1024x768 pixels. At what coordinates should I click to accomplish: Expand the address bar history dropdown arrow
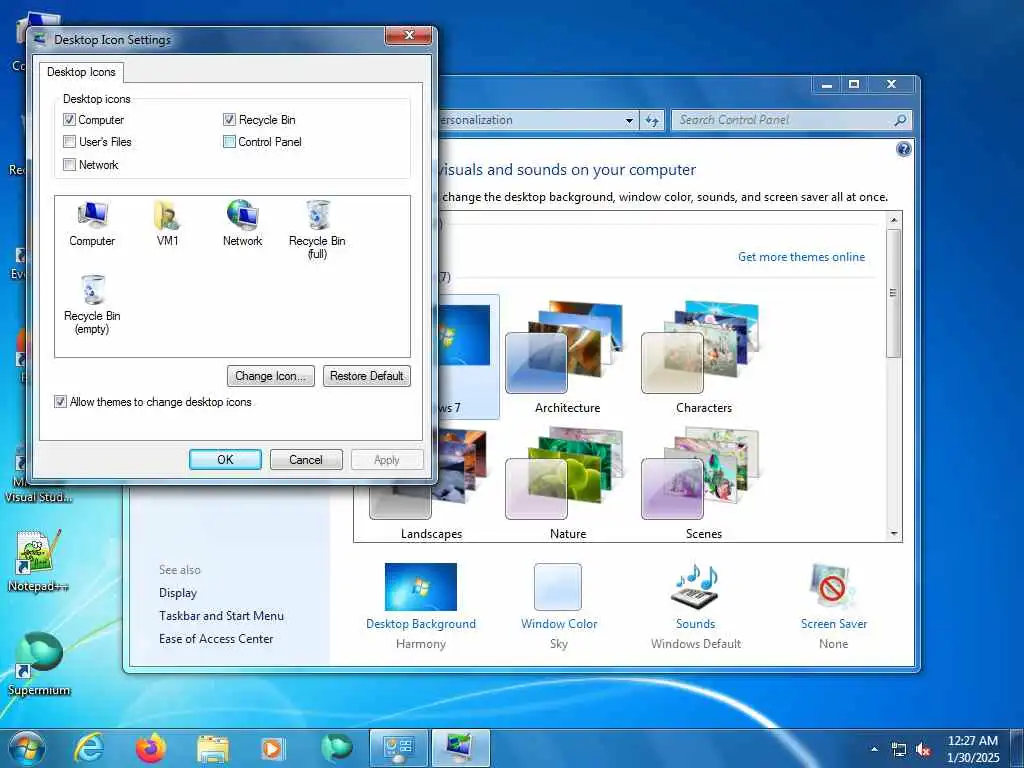[x=629, y=120]
